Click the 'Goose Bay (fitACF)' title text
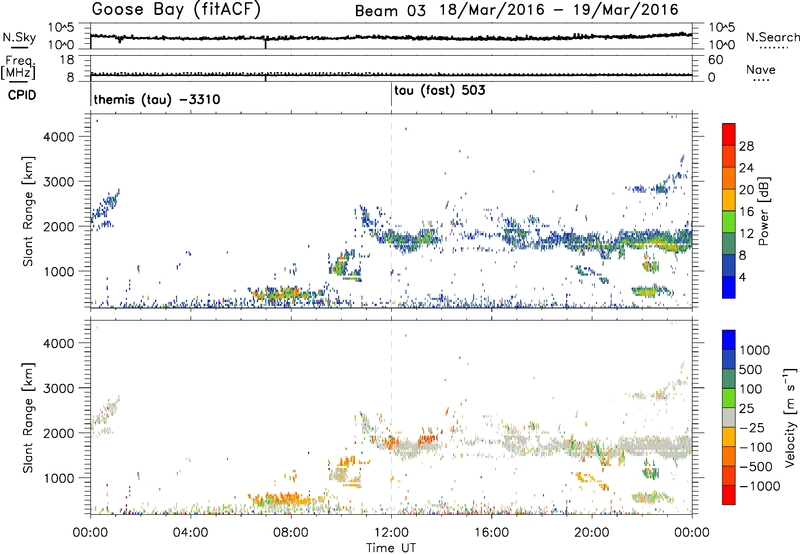 [x=176, y=9]
